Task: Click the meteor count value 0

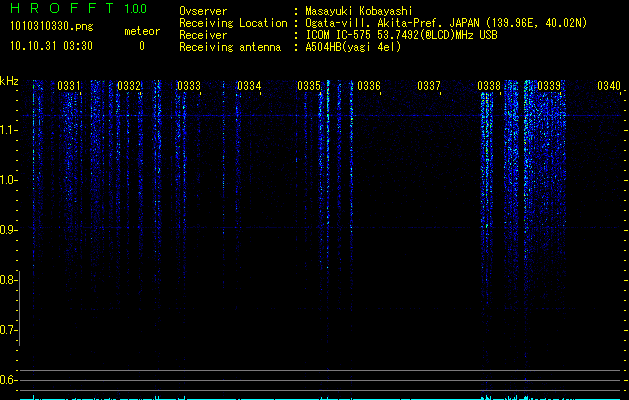Action: click(x=142, y=46)
